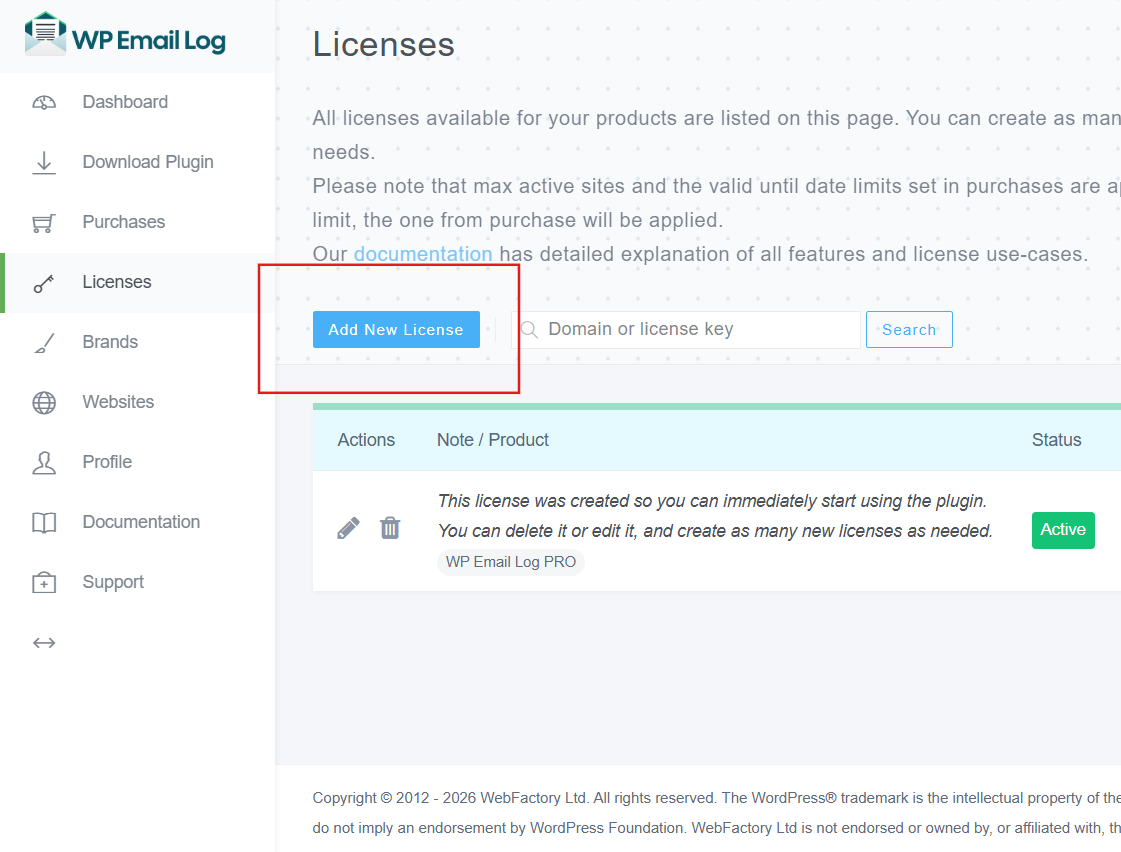This screenshot has height=852, width=1121.
Task: Click the Purchases cart icon
Action: pyautogui.click(x=44, y=222)
